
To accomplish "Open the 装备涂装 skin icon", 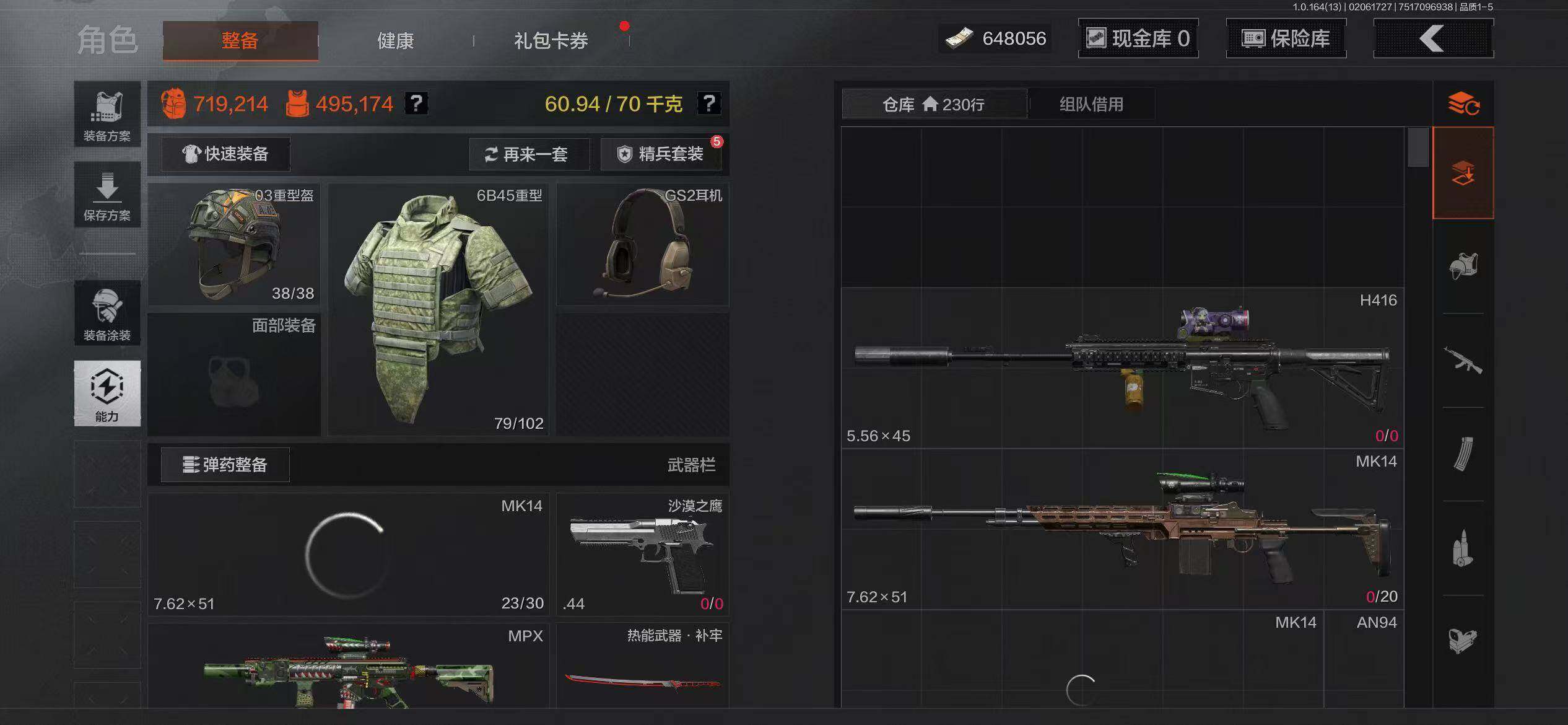I will point(107,313).
